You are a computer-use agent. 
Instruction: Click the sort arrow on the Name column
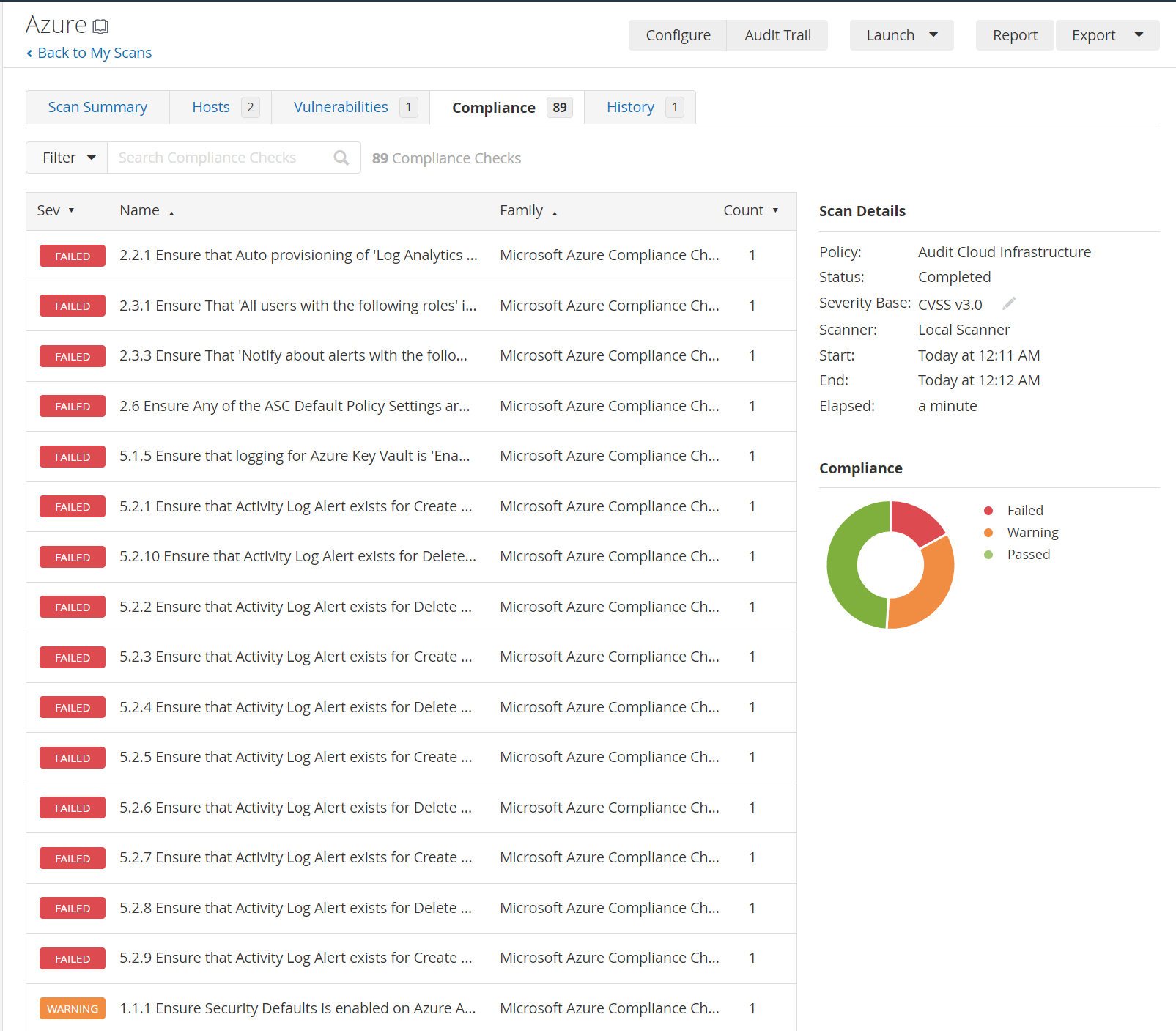point(171,213)
